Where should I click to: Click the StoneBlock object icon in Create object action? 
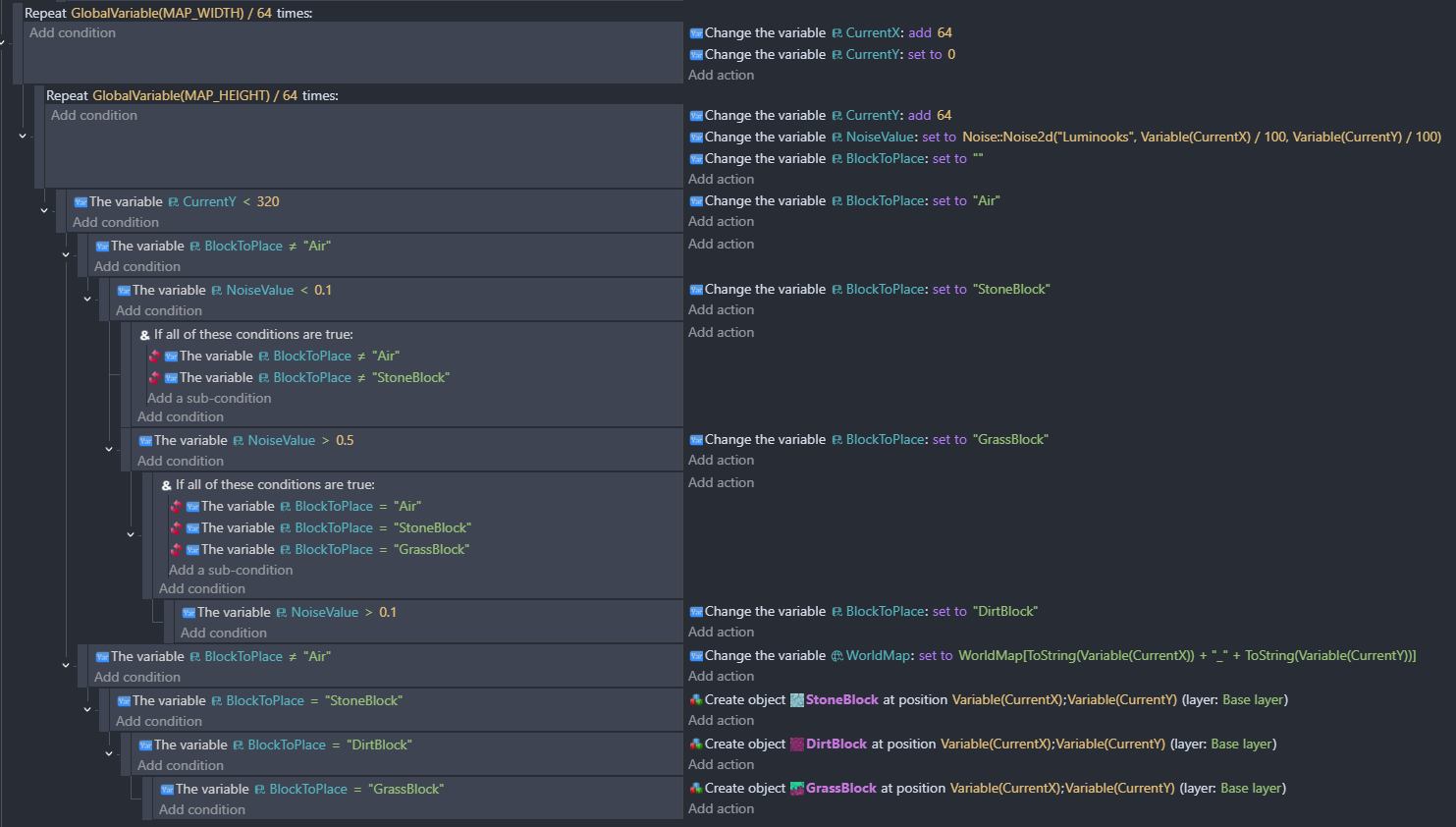pos(797,700)
